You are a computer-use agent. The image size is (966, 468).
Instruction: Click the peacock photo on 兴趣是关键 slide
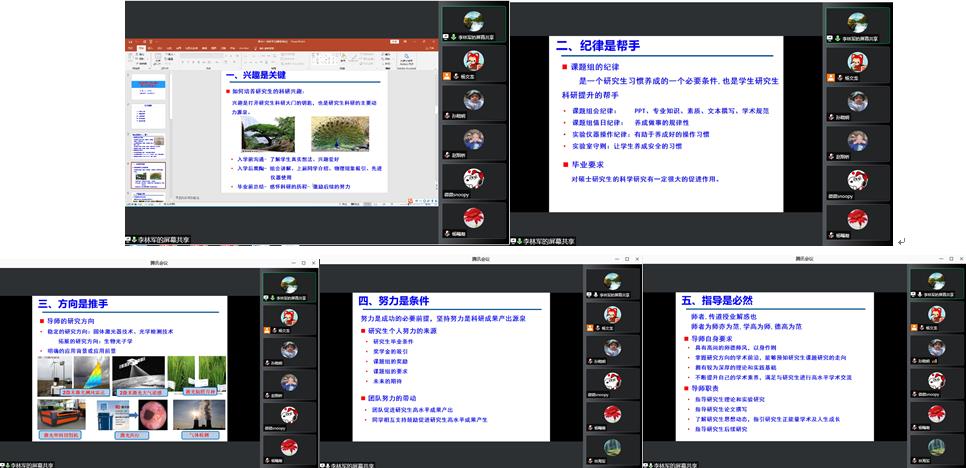point(338,133)
